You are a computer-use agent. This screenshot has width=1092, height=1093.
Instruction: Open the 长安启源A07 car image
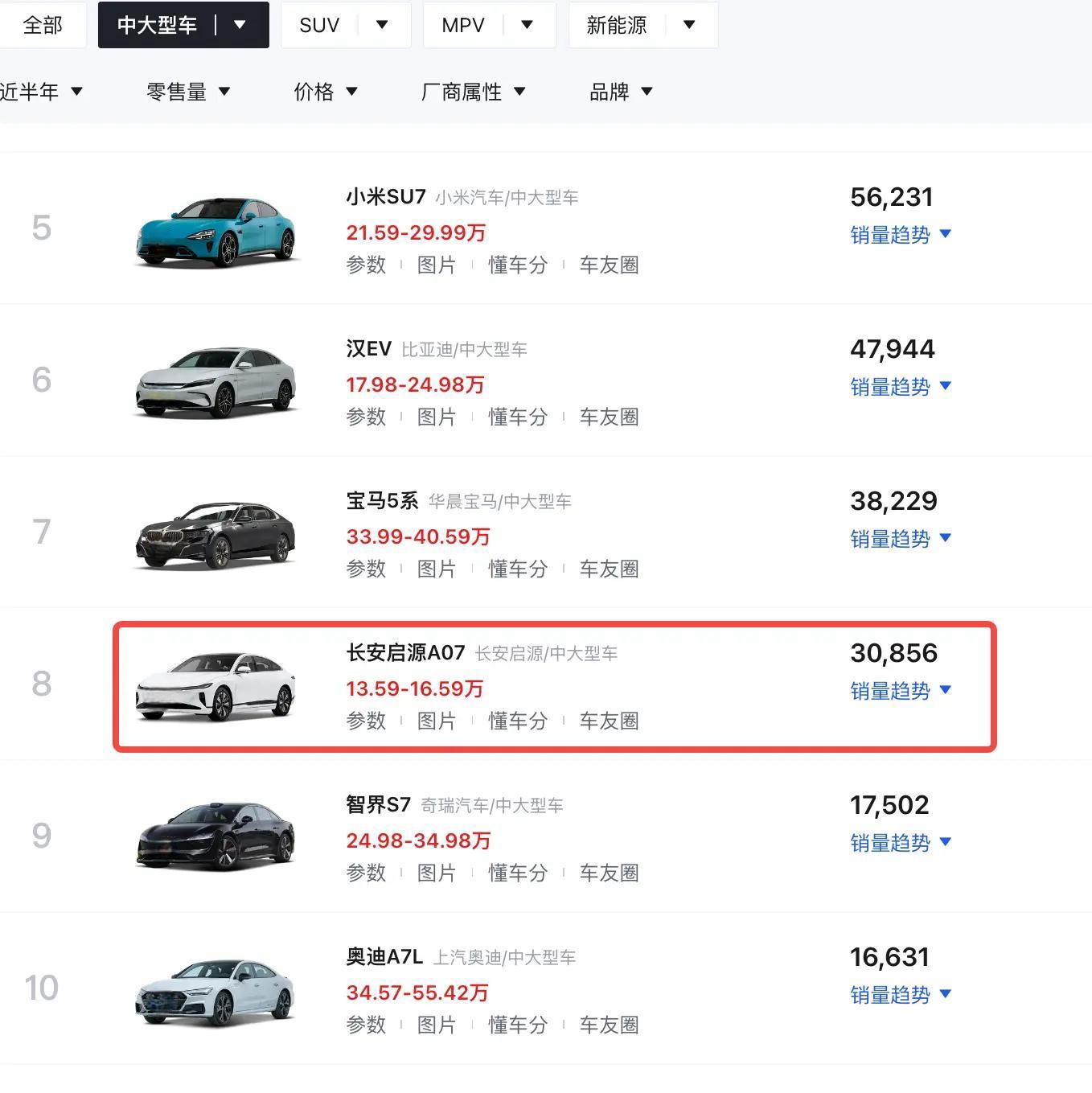(x=216, y=685)
